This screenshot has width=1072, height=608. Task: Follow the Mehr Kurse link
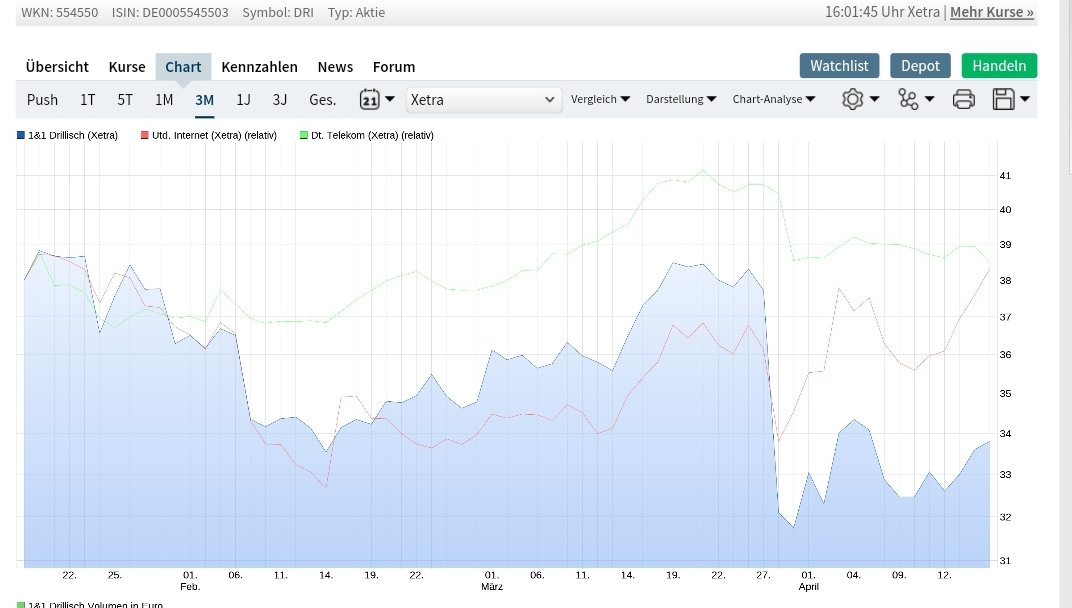click(x=992, y=12)
